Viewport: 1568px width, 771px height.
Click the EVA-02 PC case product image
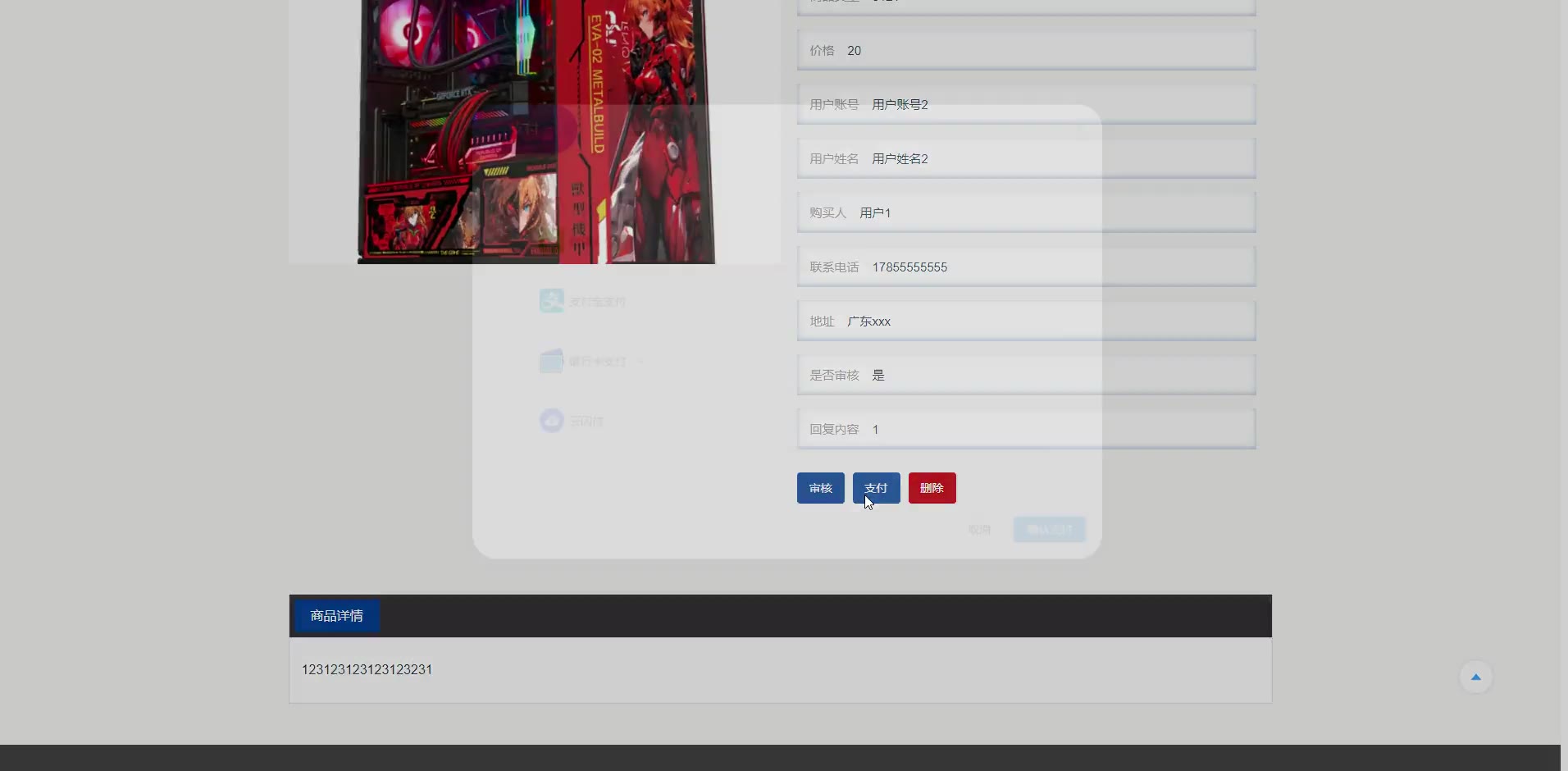point(535,131)
